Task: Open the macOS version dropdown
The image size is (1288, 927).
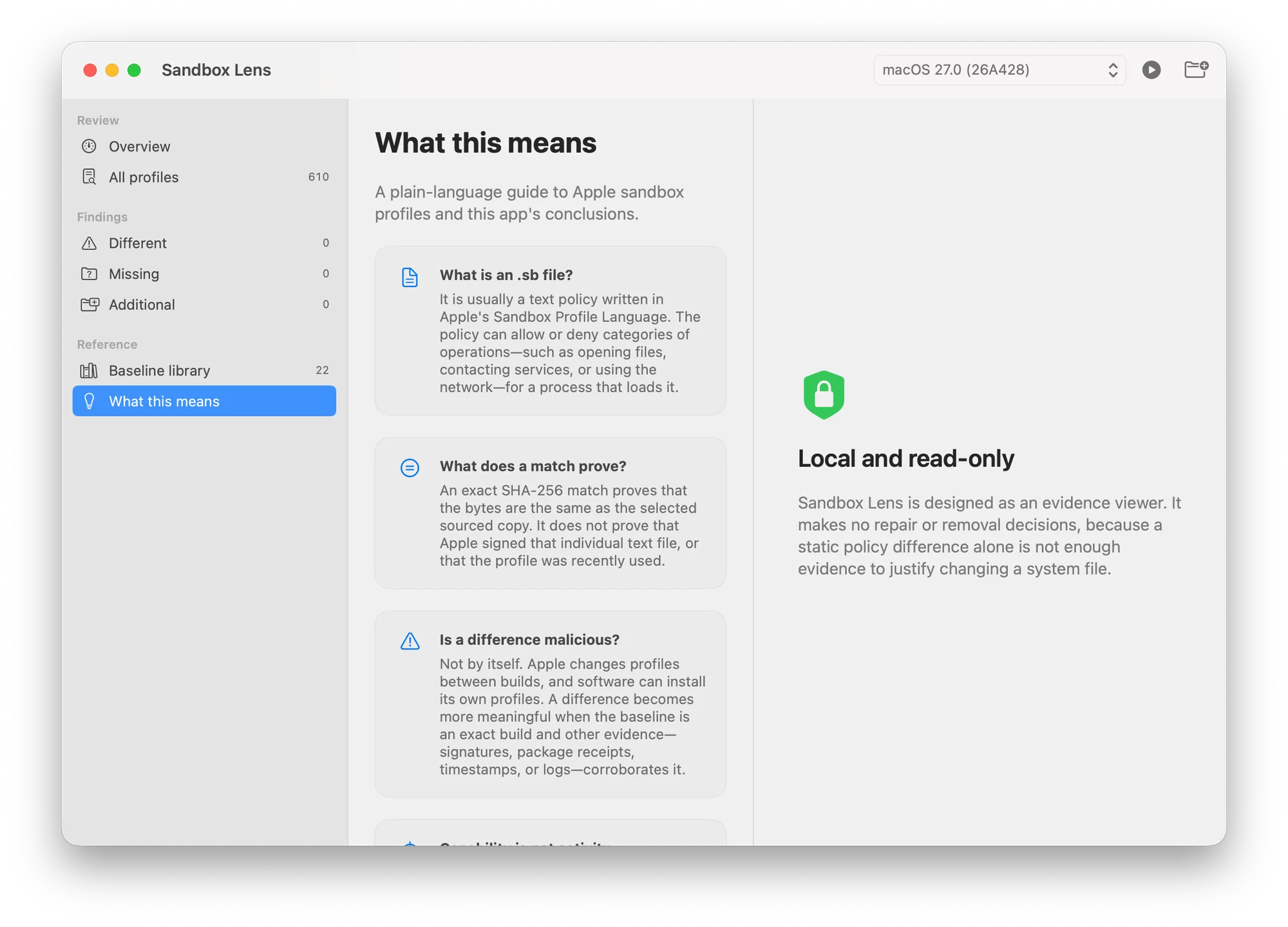Action: pyautogui.click(x=999, y=70)
